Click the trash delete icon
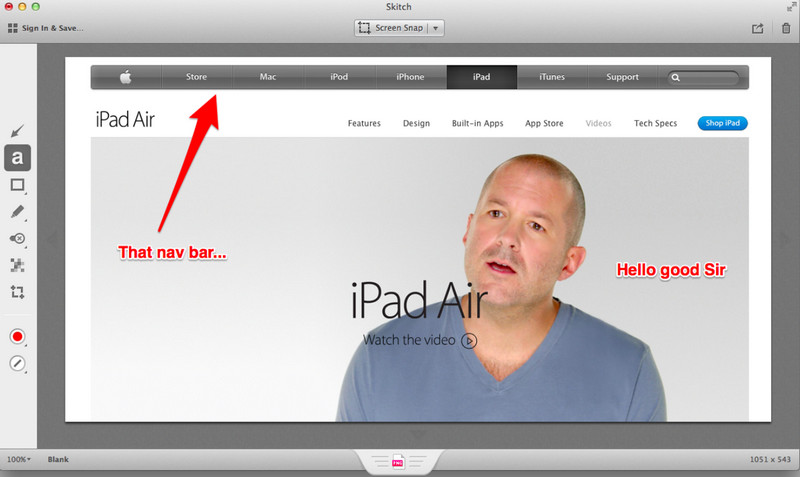Screen dimensions: 800x477 coord(785,28)
